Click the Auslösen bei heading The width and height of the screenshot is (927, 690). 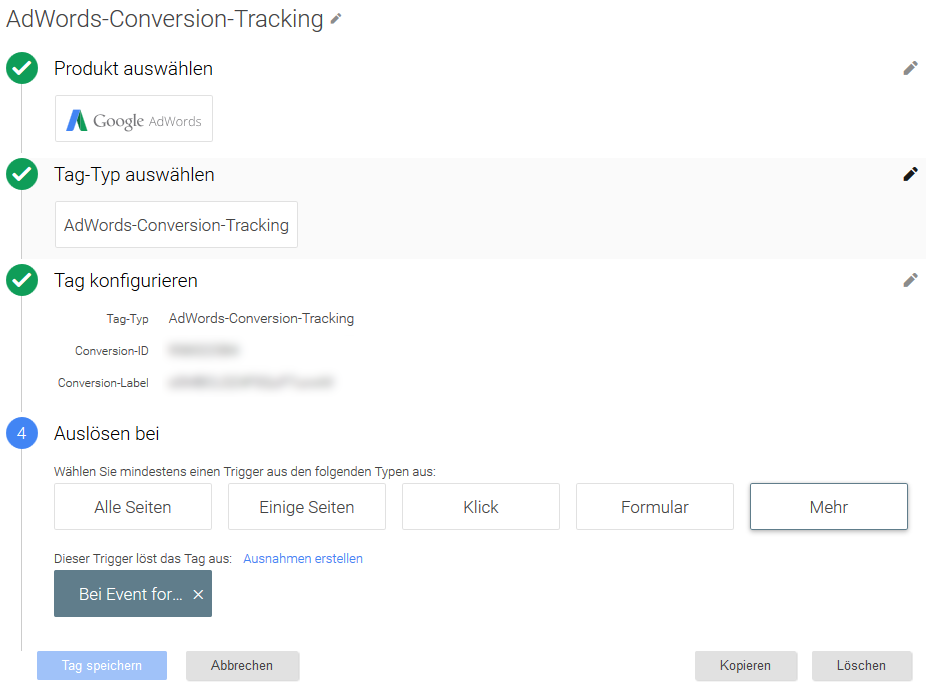[106, 433]
